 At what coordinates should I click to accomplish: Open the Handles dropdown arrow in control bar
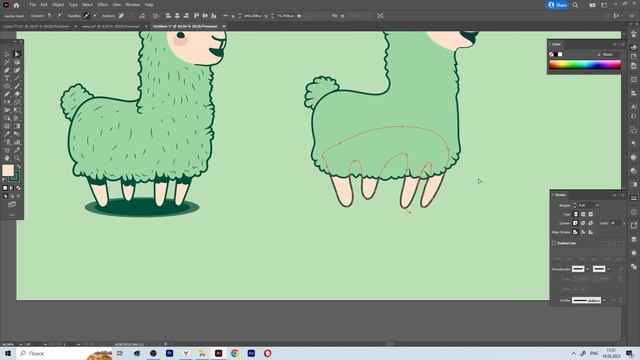[95, 16]
